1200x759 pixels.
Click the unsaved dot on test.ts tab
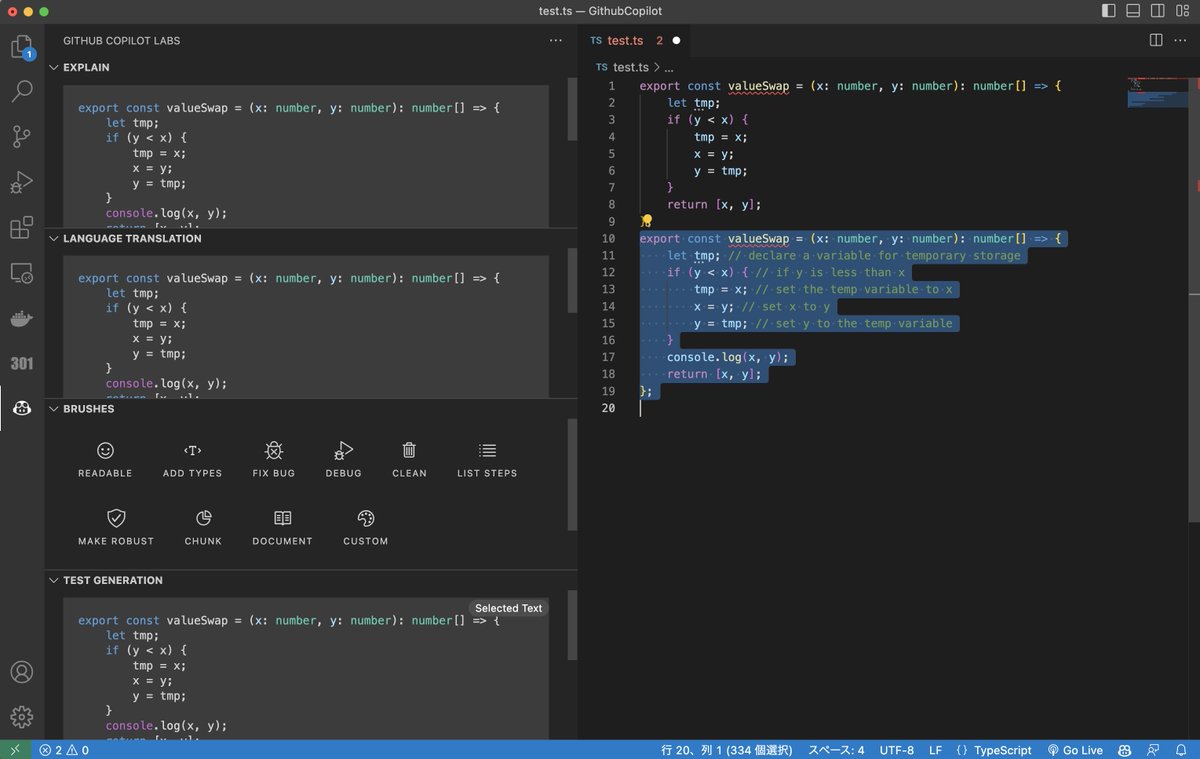(x=676, y=41)
